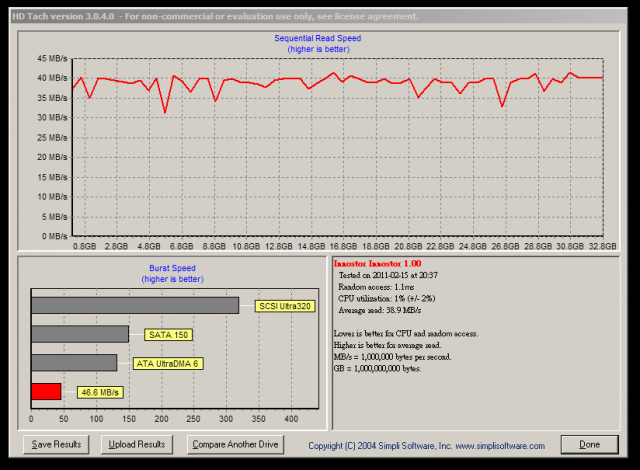The width and height of the screenshot is (640, 470).
Task: Click the HD Tach version 3.0.4.0 title bar
Action: click(318, 16)
